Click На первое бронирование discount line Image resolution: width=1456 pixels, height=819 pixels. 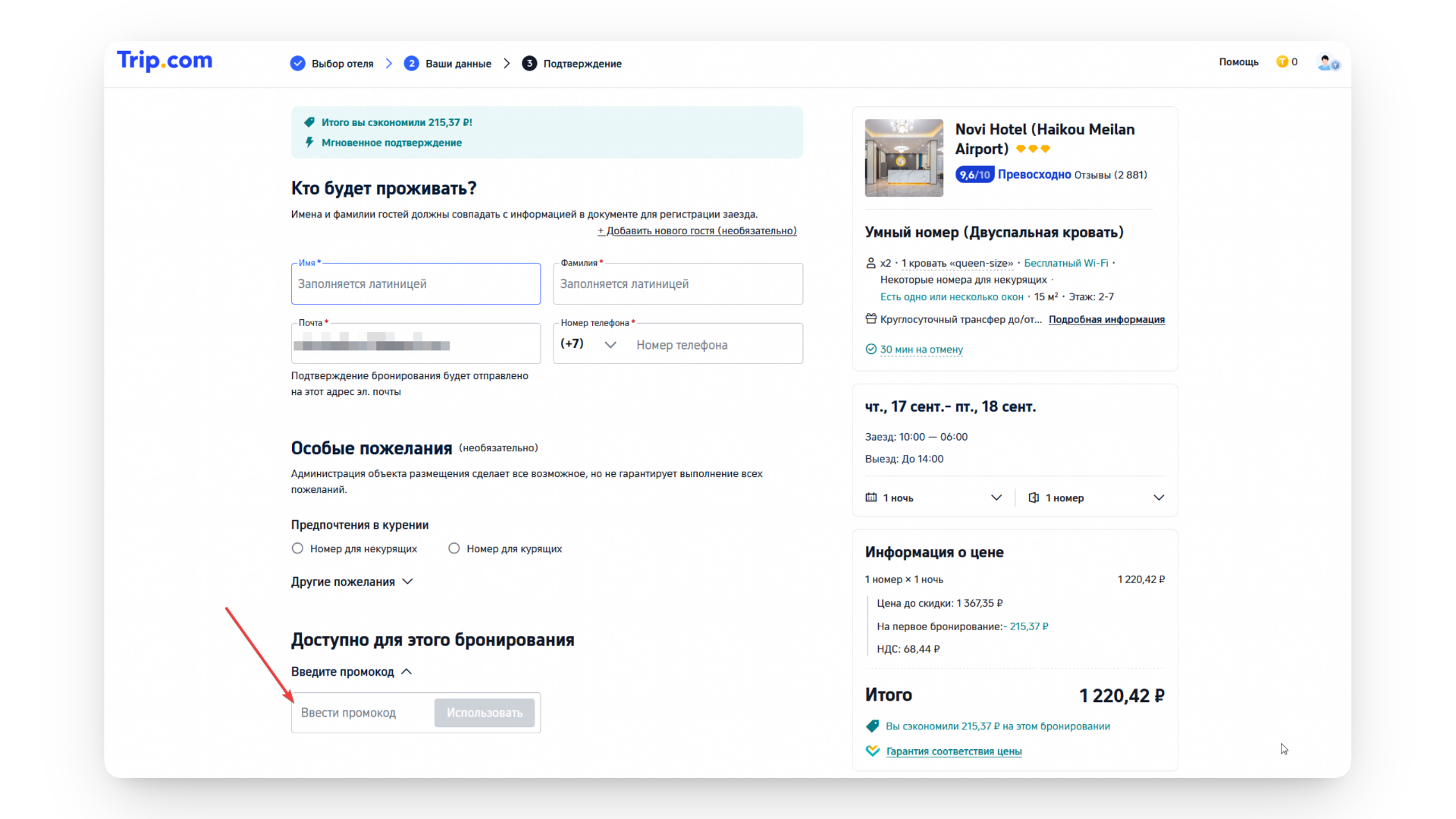pos(962,626)
